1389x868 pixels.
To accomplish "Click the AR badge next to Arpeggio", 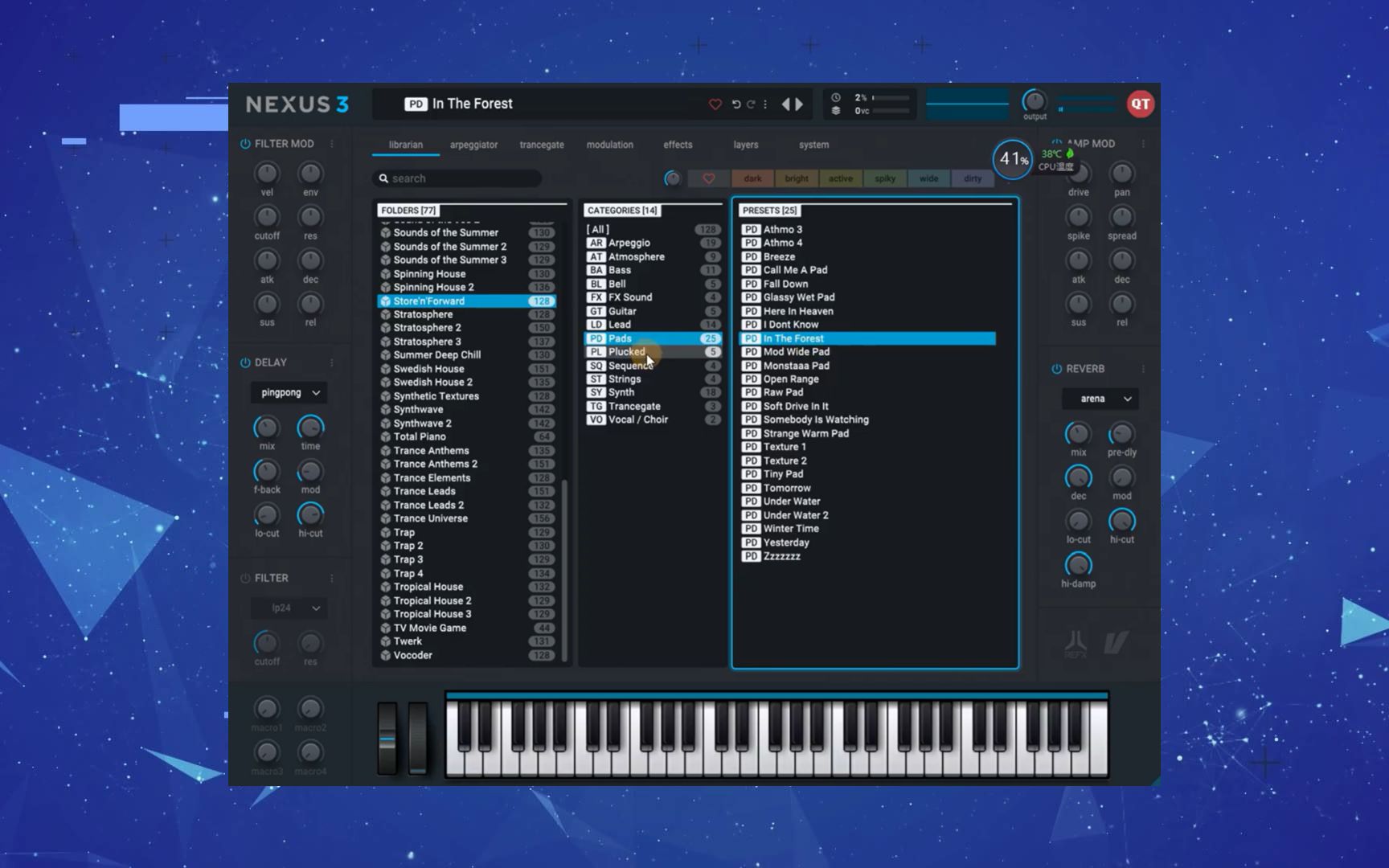I will pos(596,243).
